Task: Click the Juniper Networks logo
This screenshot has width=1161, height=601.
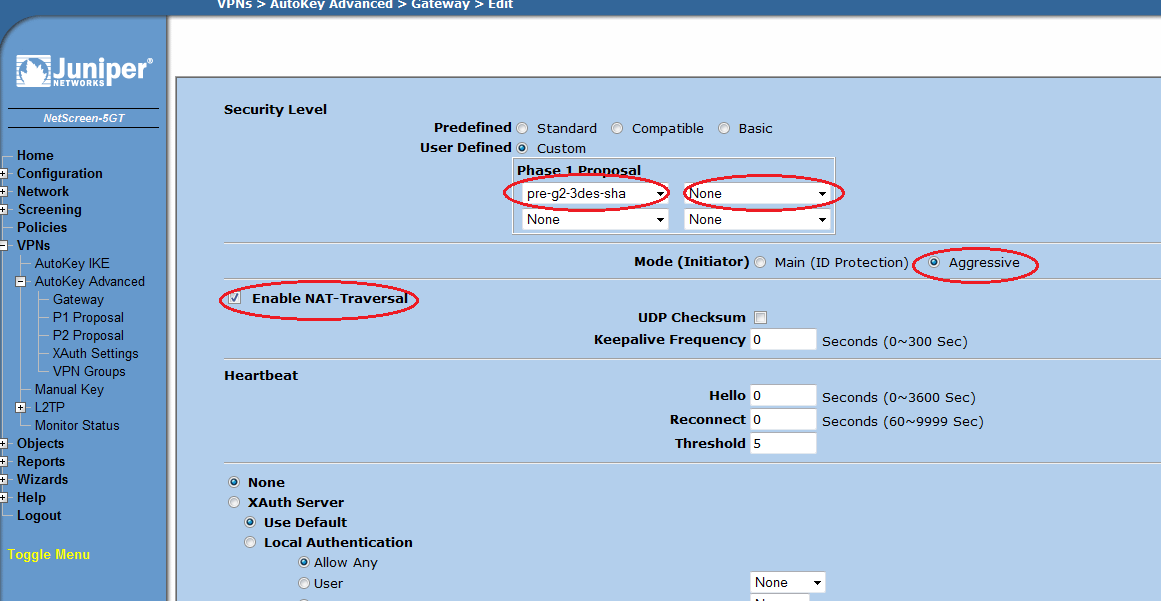Action: pos(84,72)
